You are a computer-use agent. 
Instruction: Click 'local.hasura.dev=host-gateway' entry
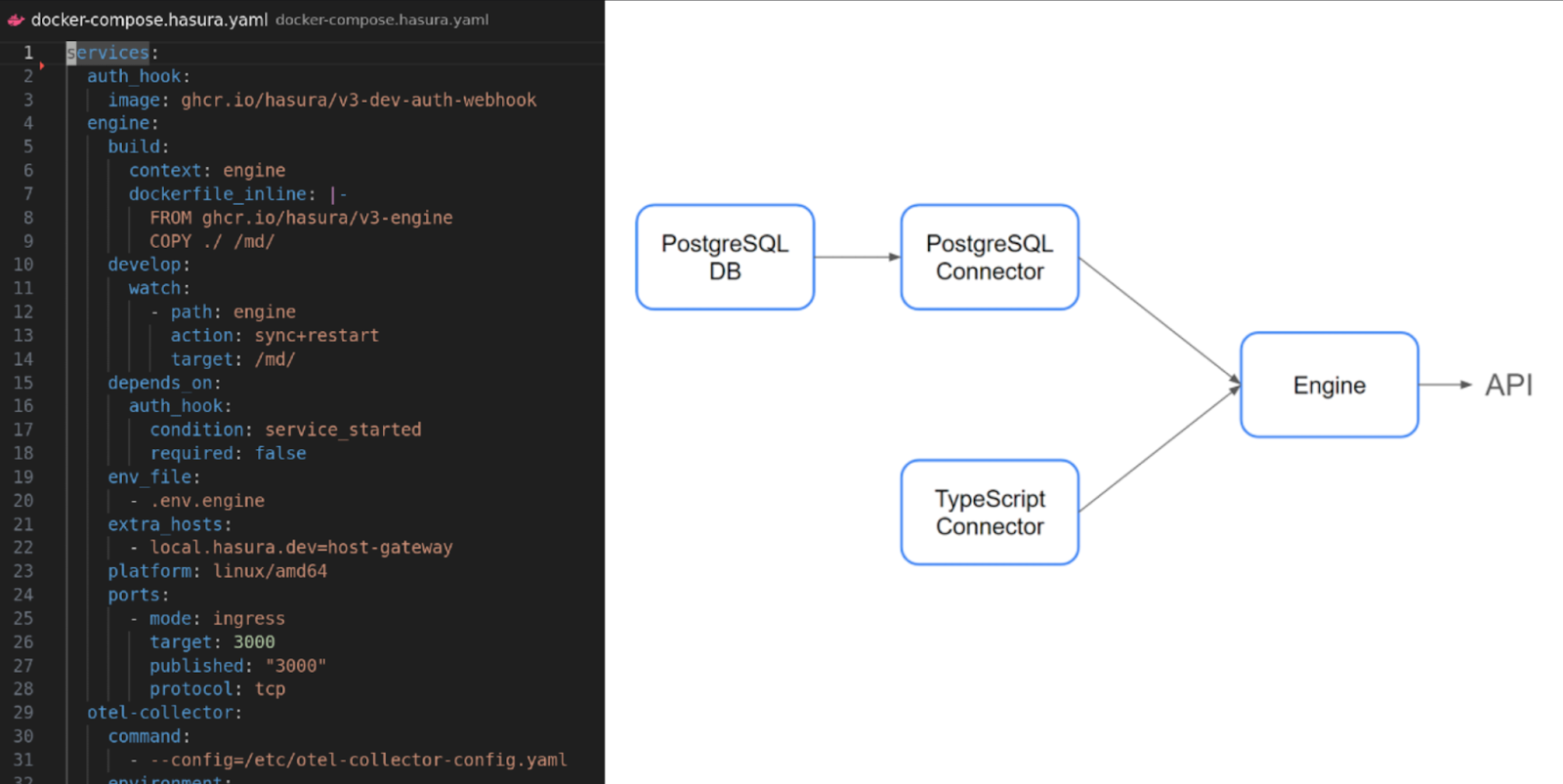point(301,548)
